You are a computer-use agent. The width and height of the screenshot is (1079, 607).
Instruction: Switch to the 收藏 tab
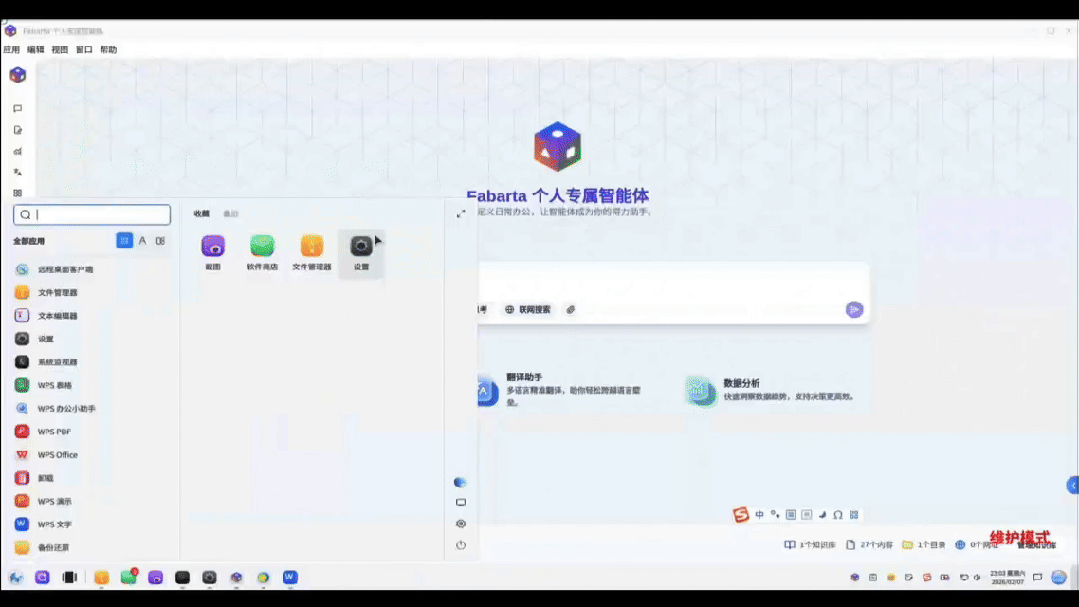(202, 214)
